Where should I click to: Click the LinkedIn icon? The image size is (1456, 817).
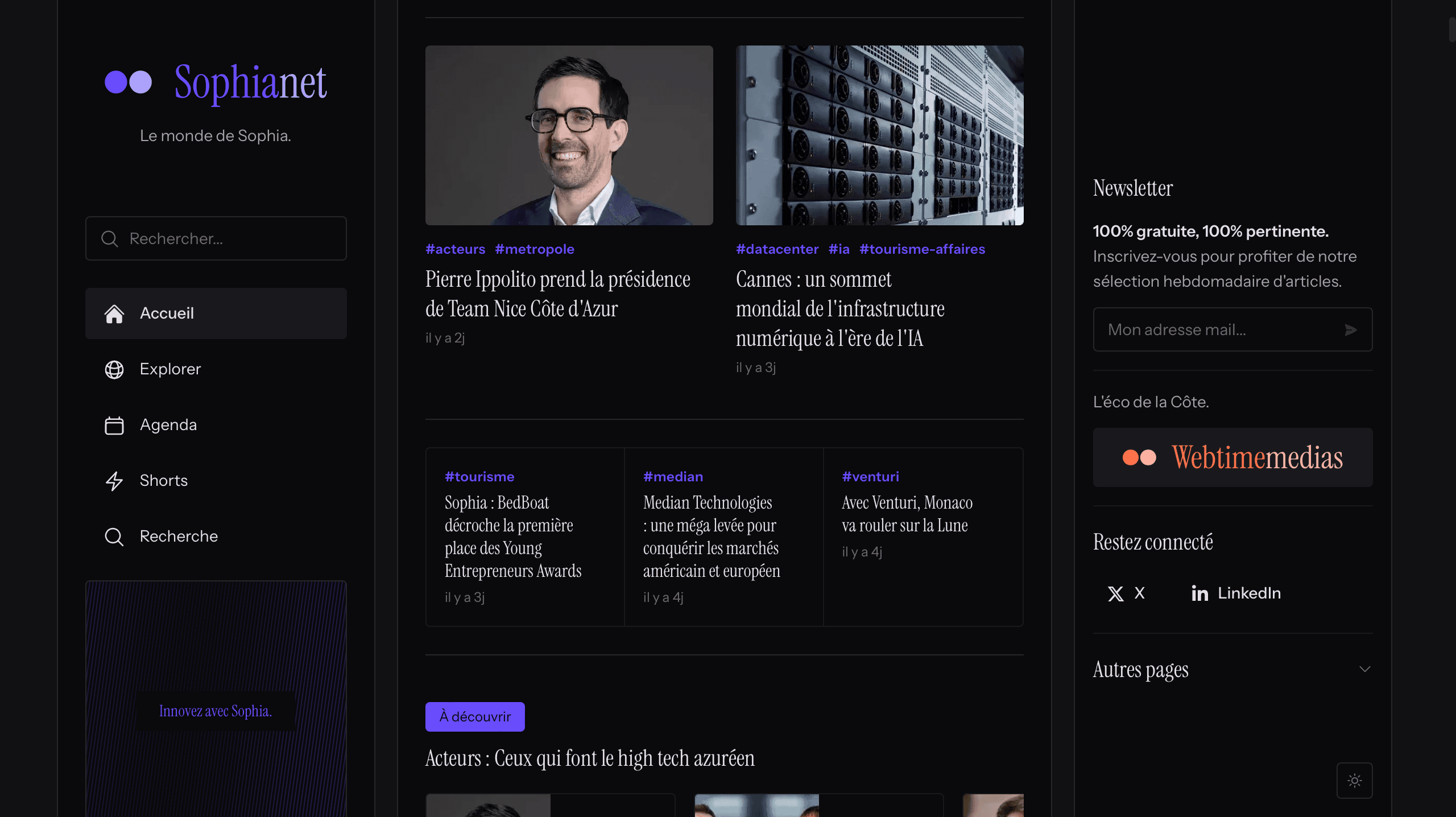(1200, 593)
